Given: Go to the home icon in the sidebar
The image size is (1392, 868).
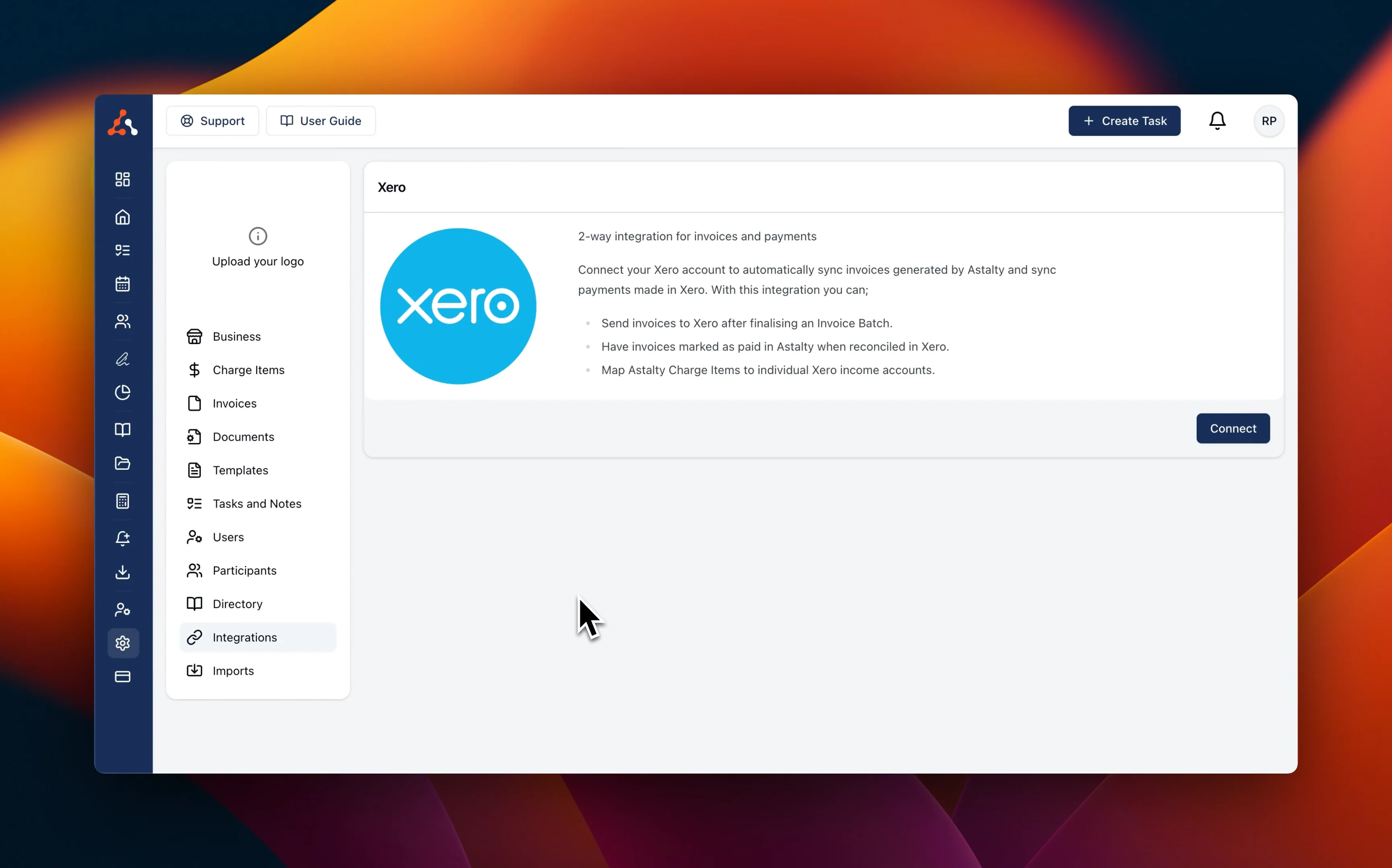Looking at the screenshot, I should coord(122,217).
